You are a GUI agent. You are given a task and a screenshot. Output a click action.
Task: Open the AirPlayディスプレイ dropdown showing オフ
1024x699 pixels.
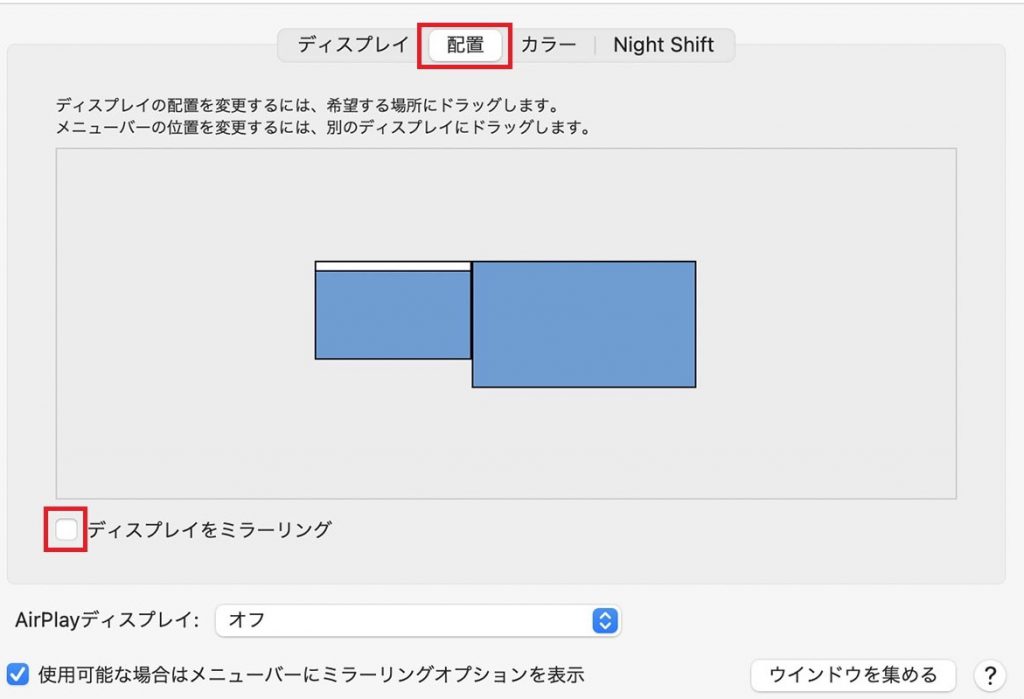tap(405, 620)
